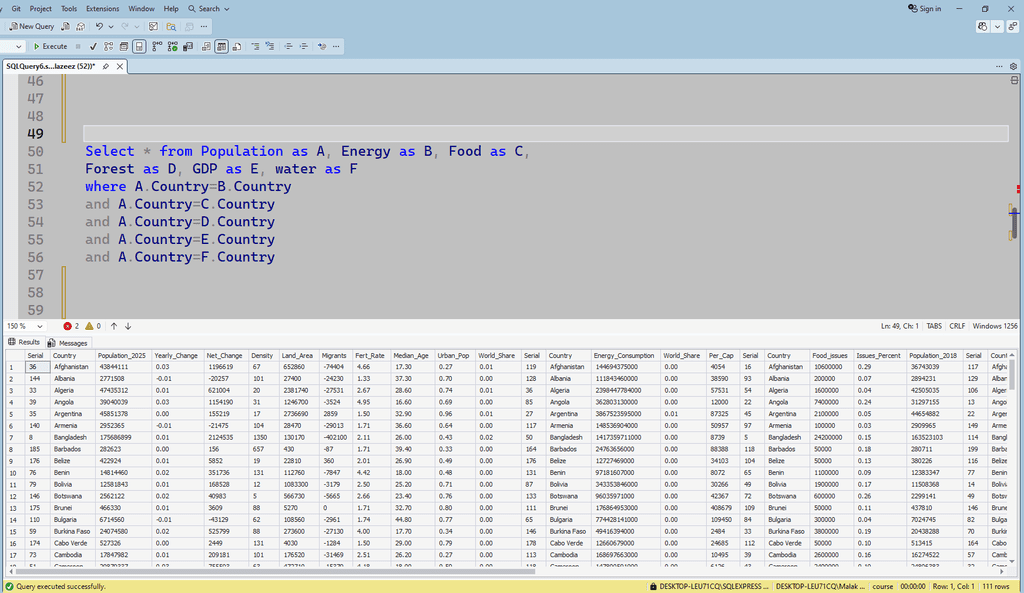Toggle Results to Text output mode
The image size is (1024, 593).
coord(205,46)
